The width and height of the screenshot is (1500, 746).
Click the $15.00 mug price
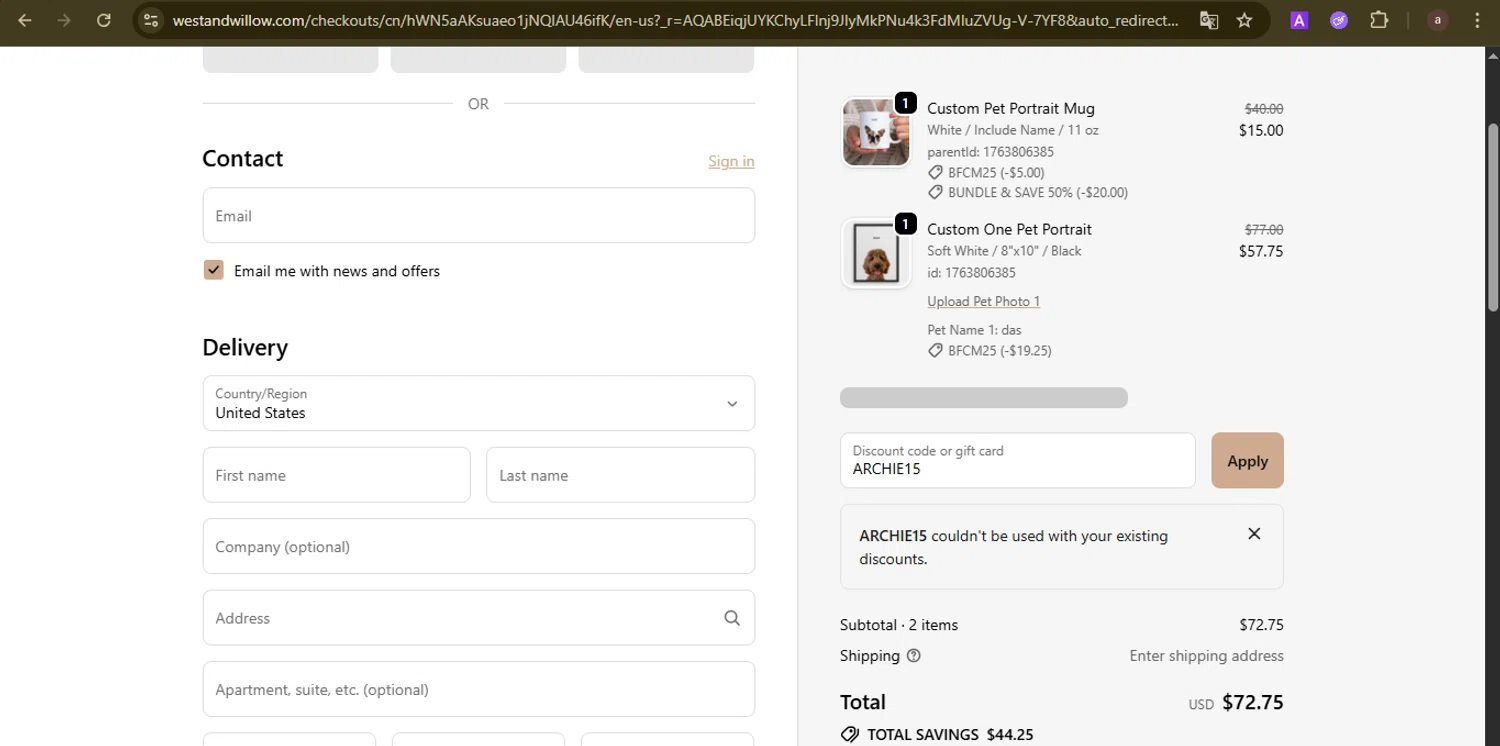[1261, 130]
